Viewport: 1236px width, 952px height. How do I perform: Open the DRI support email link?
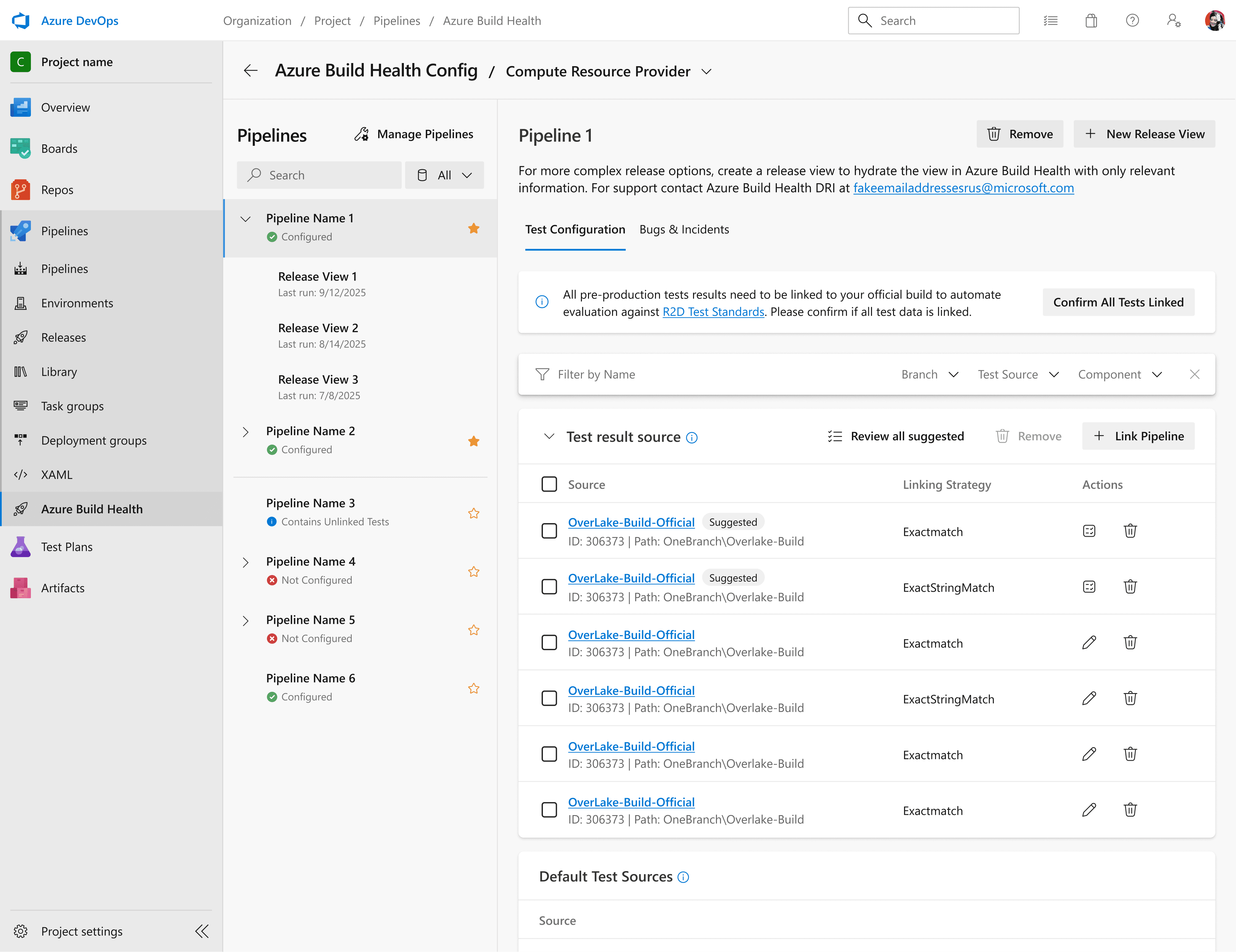(963, 188)
